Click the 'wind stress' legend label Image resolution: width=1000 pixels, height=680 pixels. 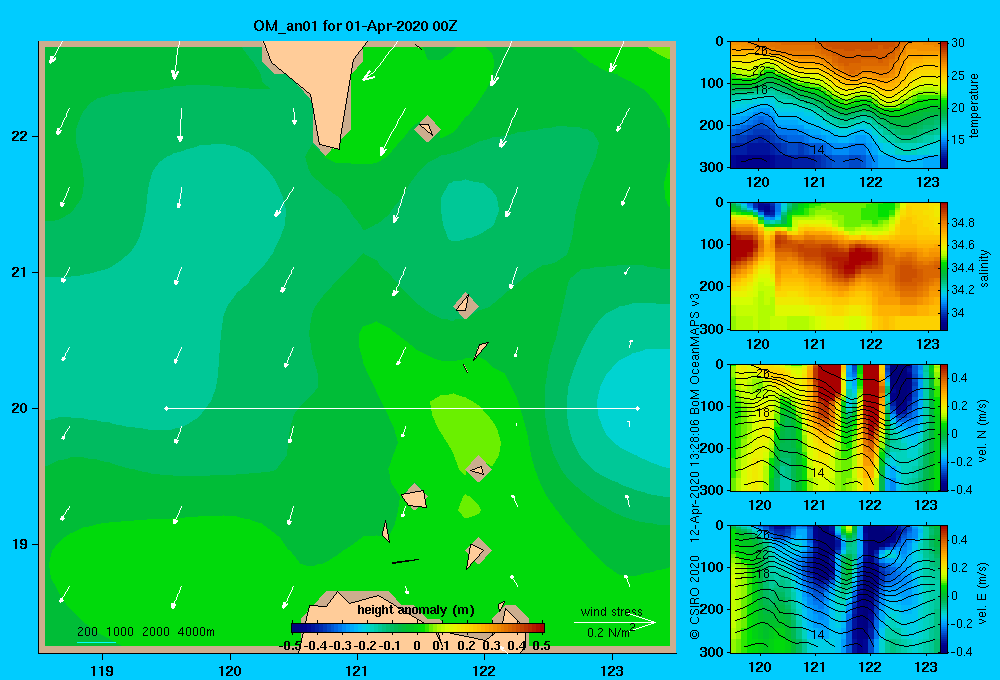[x=611, y=611]
